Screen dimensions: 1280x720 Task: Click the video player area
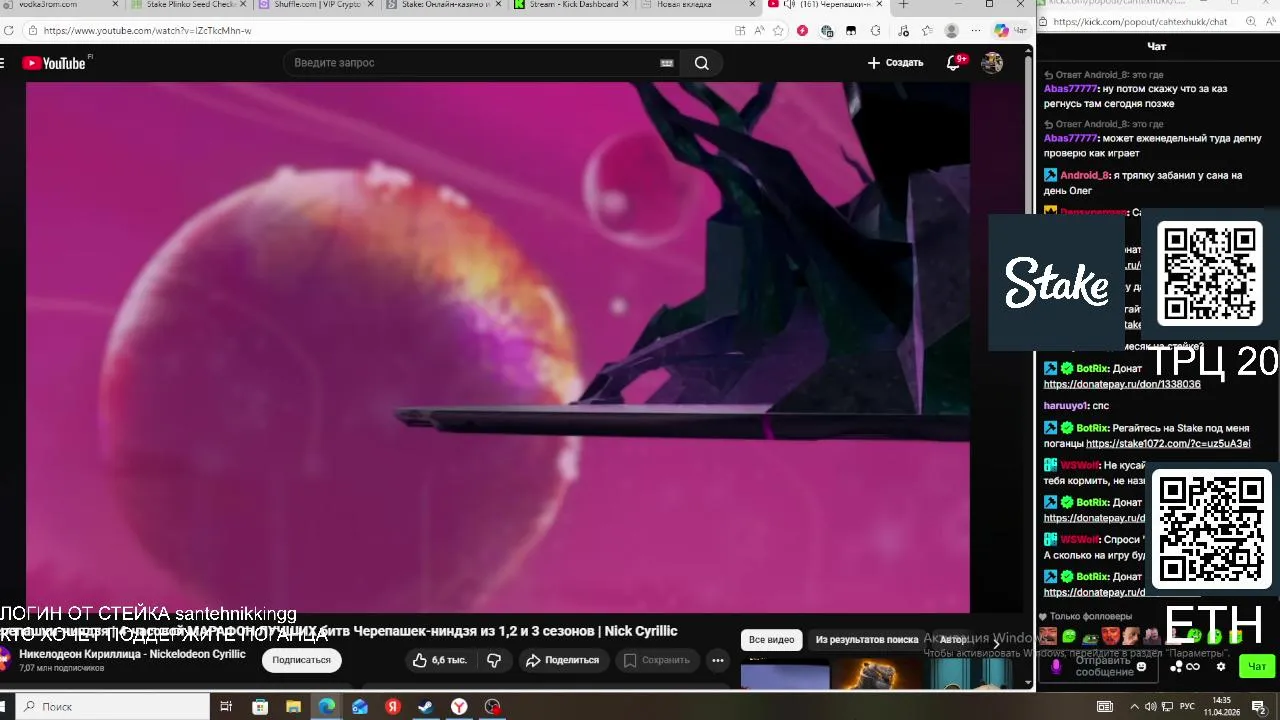click(x=497, y=347)
